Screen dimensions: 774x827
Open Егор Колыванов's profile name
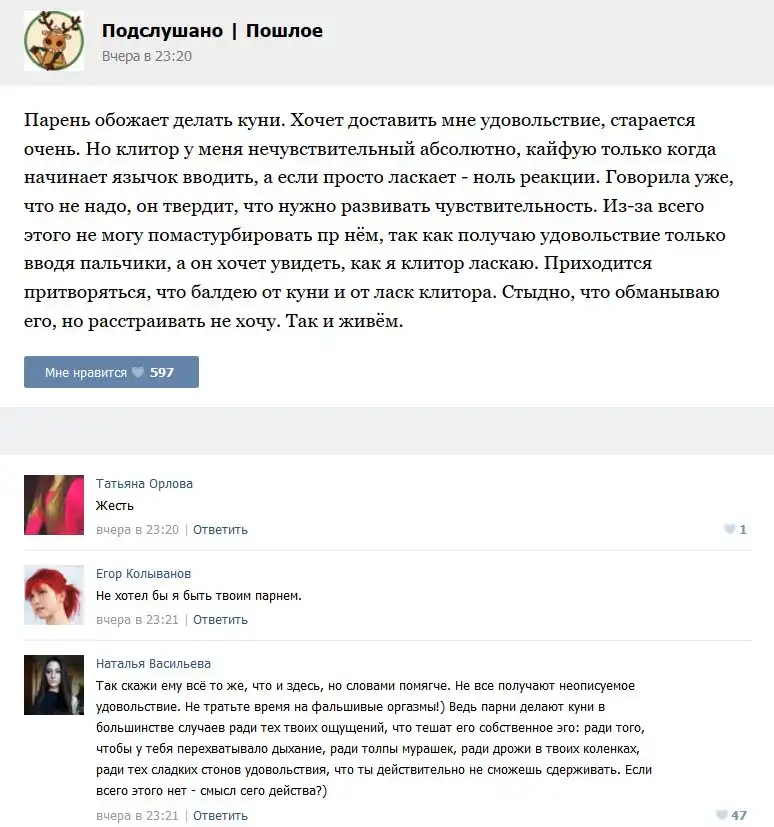coord(143,574)
